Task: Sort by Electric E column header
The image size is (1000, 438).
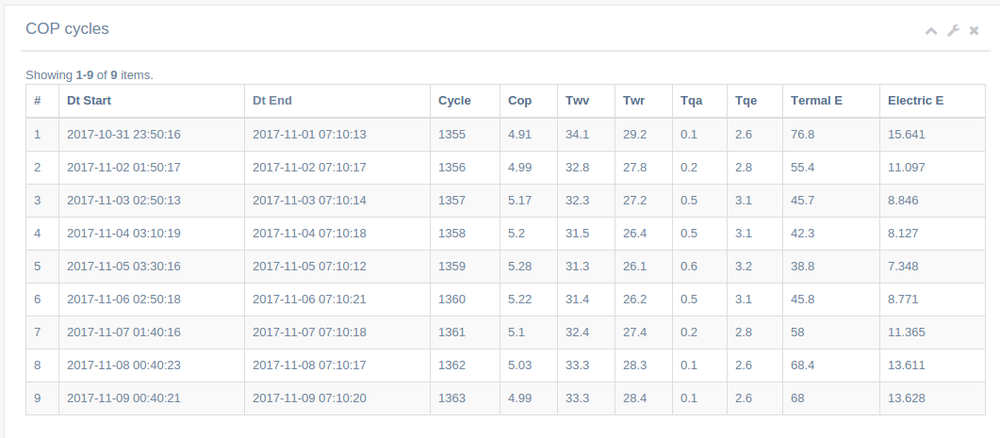Action: pyautogui.click(x=915, y=101)
